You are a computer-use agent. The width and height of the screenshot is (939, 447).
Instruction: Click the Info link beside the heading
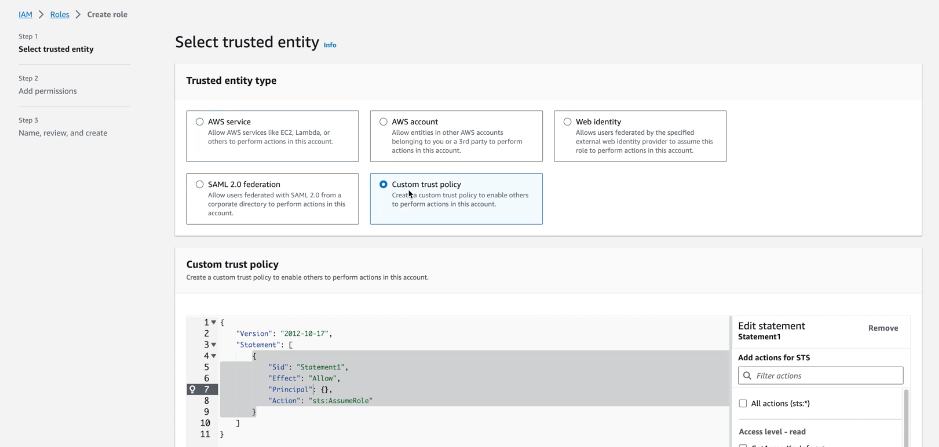[330, 45]
